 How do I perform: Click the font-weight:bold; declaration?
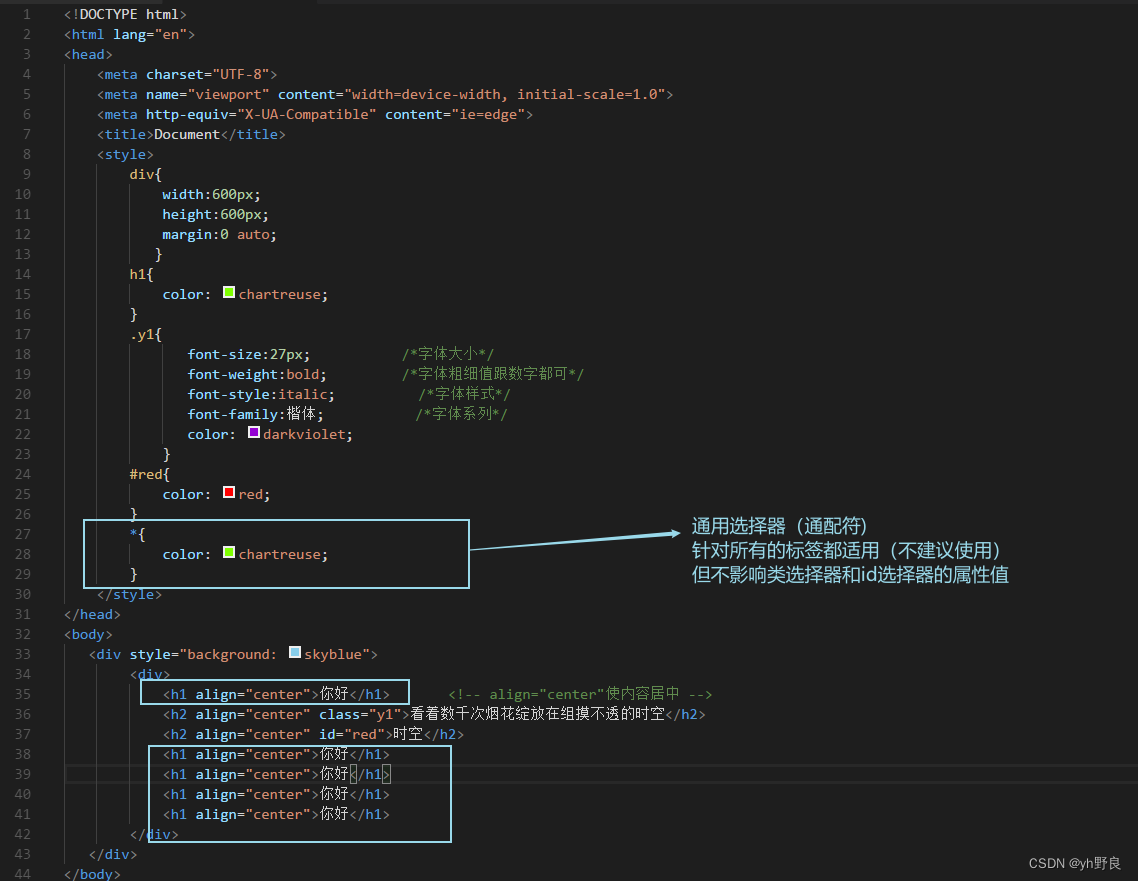pos(257,374)
